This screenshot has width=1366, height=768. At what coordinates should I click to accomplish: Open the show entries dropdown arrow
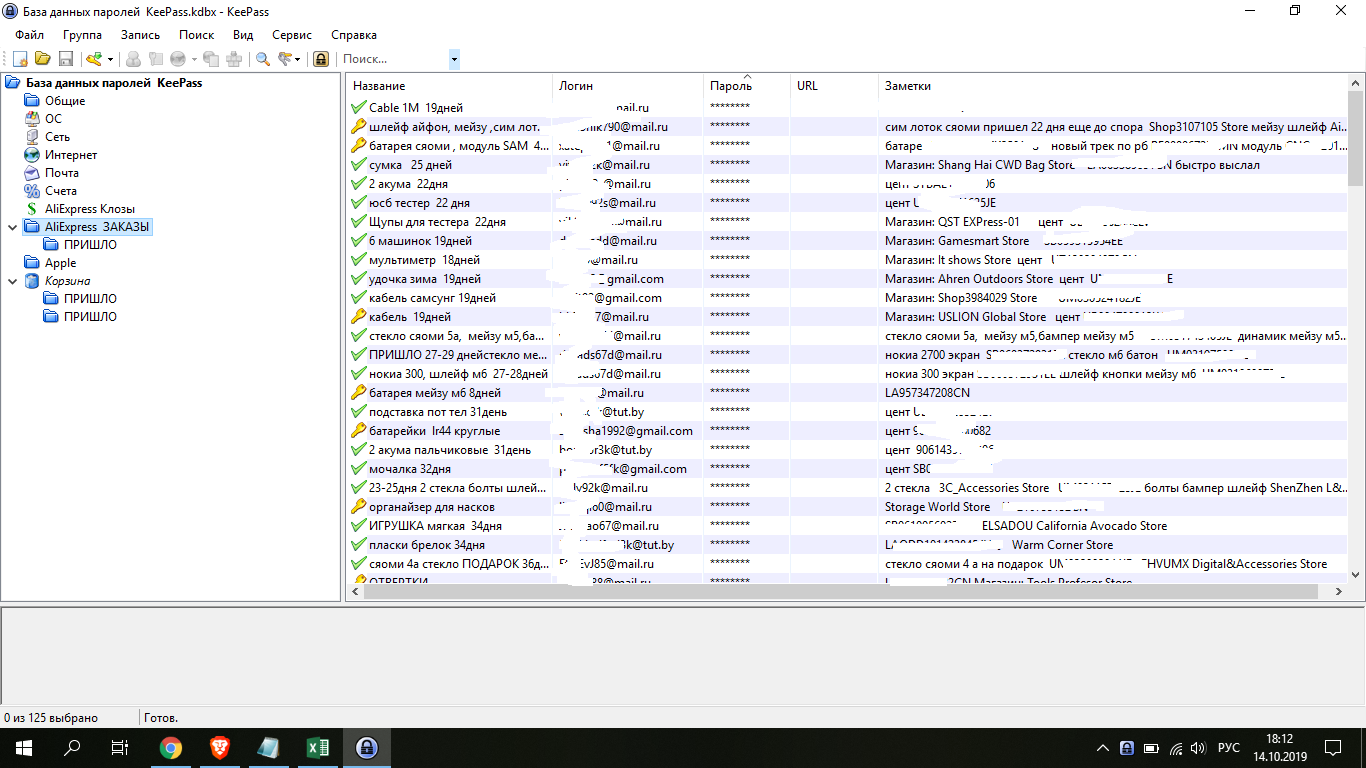[x=298, y=59]
